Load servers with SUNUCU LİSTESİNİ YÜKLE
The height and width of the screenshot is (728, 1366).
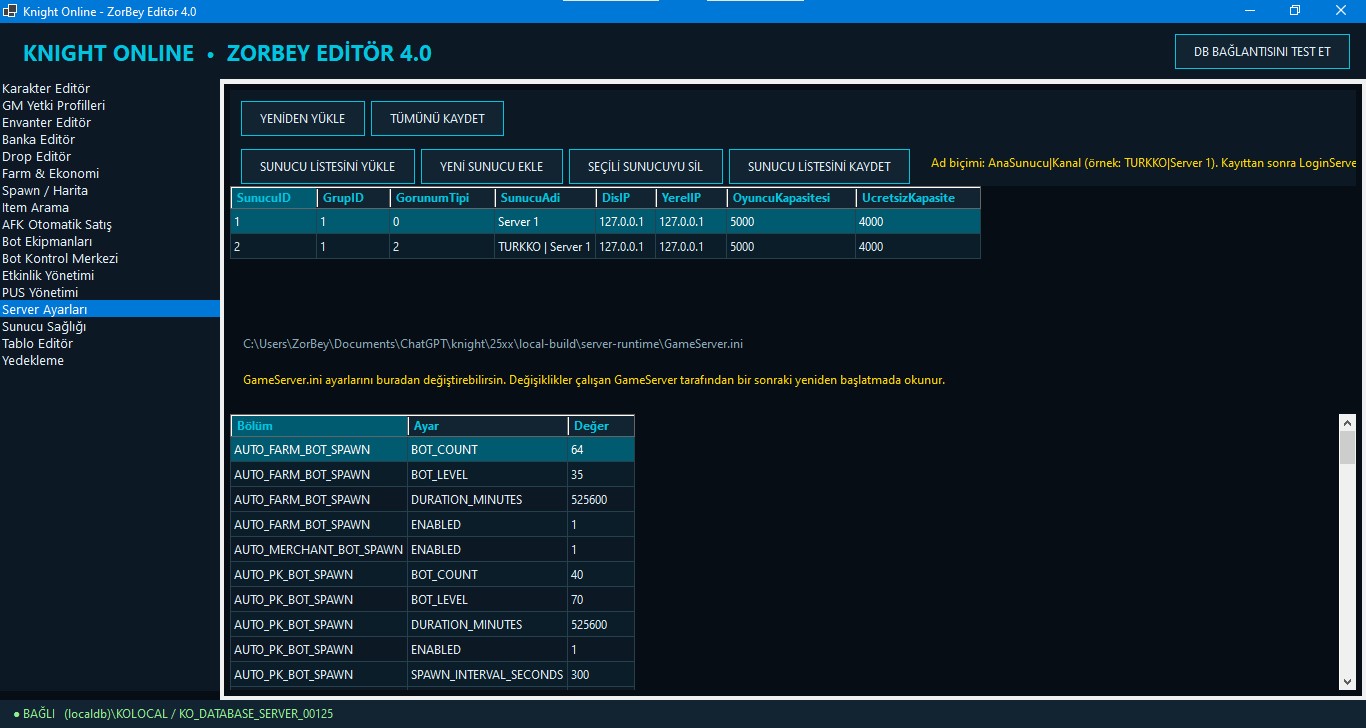(x=328, y=167)
